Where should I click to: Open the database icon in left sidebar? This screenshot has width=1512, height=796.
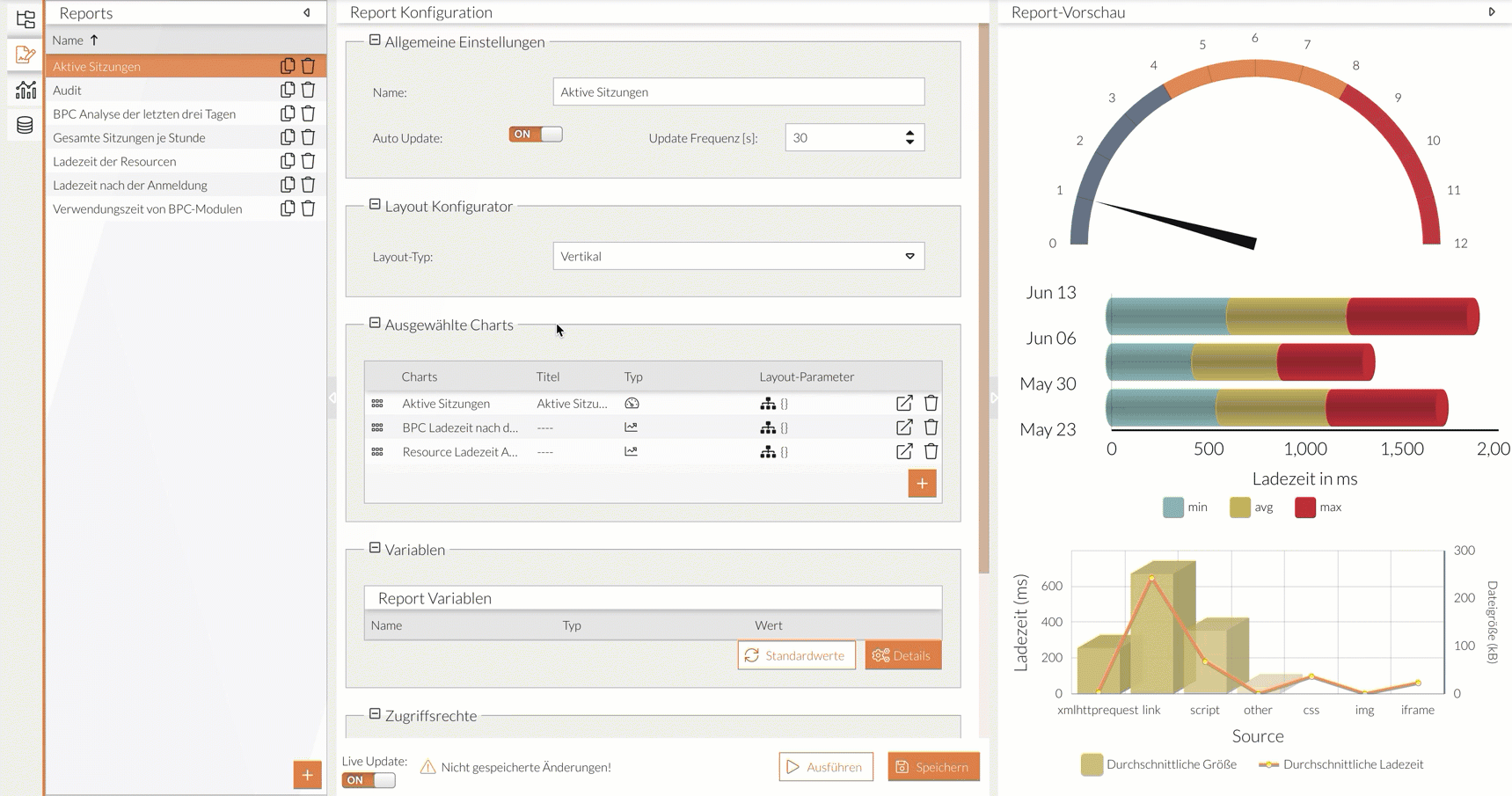(25, 125)
